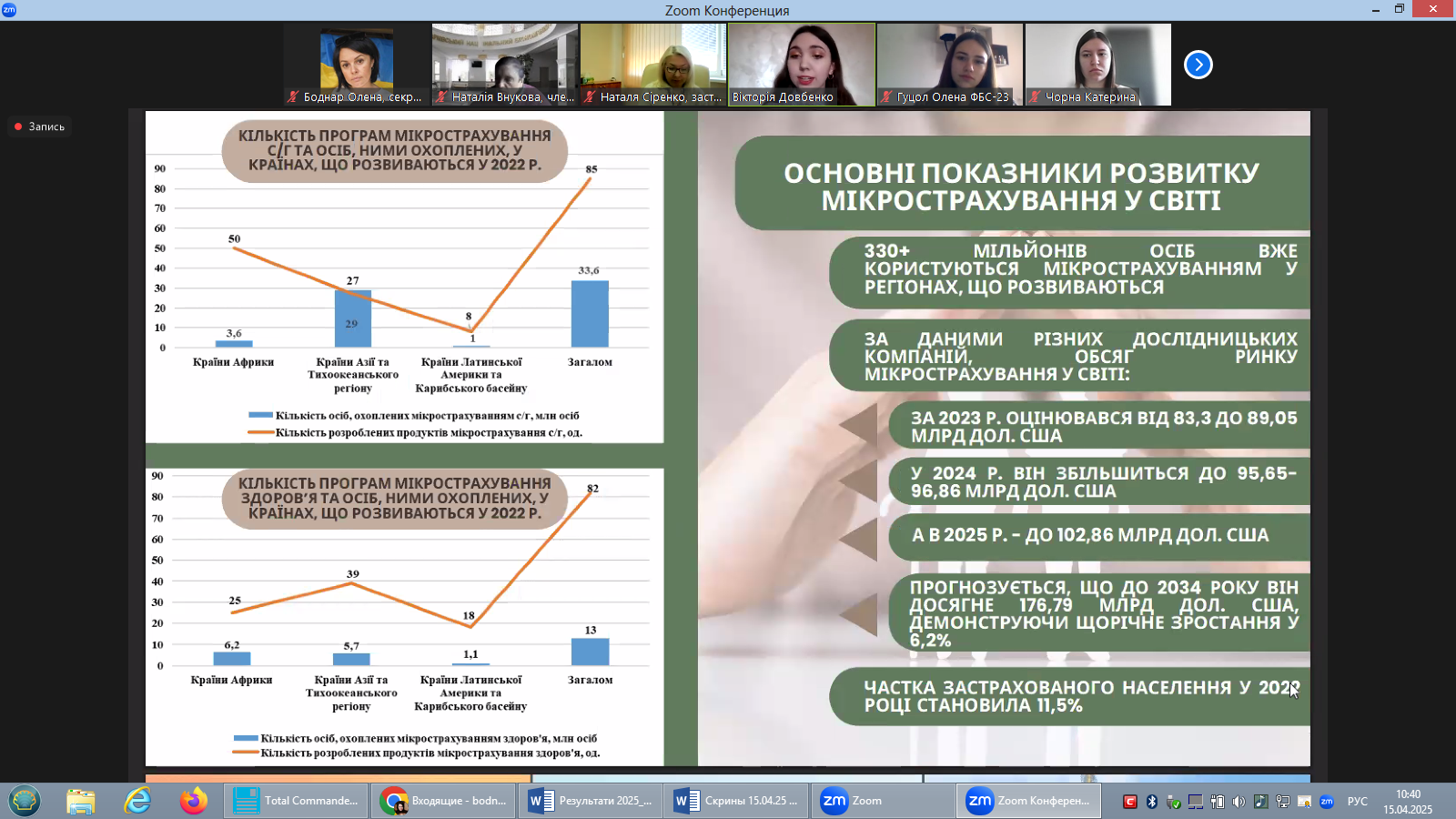Switch to the Total Commander taskbar window
Viewport: 1456px width, 819px height.
[296, 801]
